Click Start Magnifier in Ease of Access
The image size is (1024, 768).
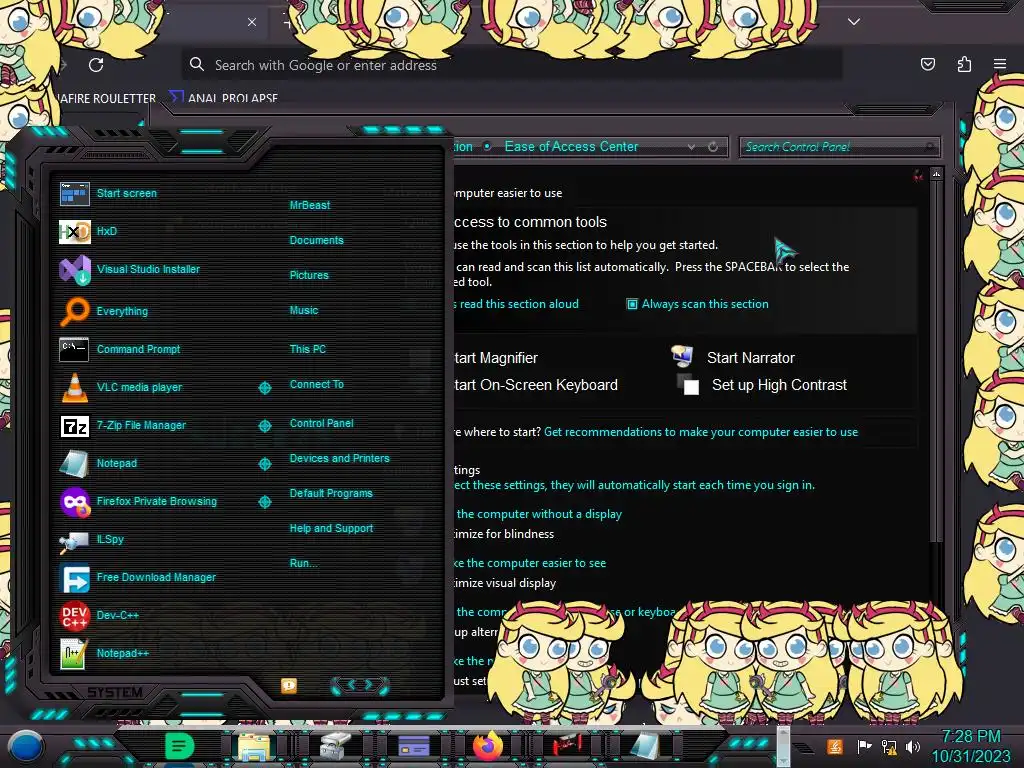[x=496, y=358]
